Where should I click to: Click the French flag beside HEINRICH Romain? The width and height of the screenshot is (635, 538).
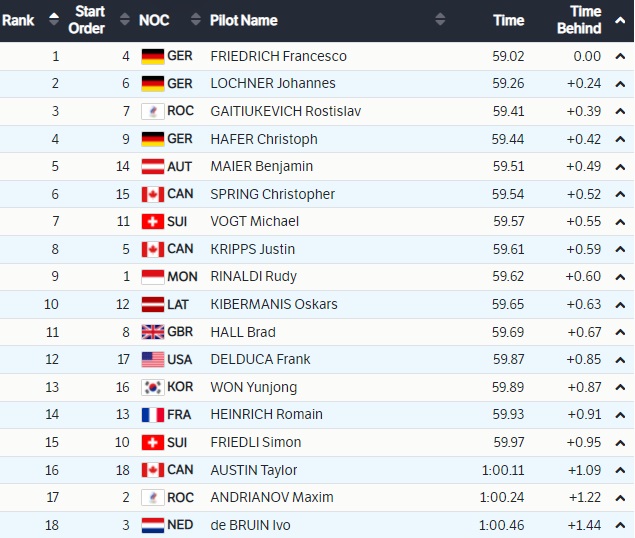point(153,415)
